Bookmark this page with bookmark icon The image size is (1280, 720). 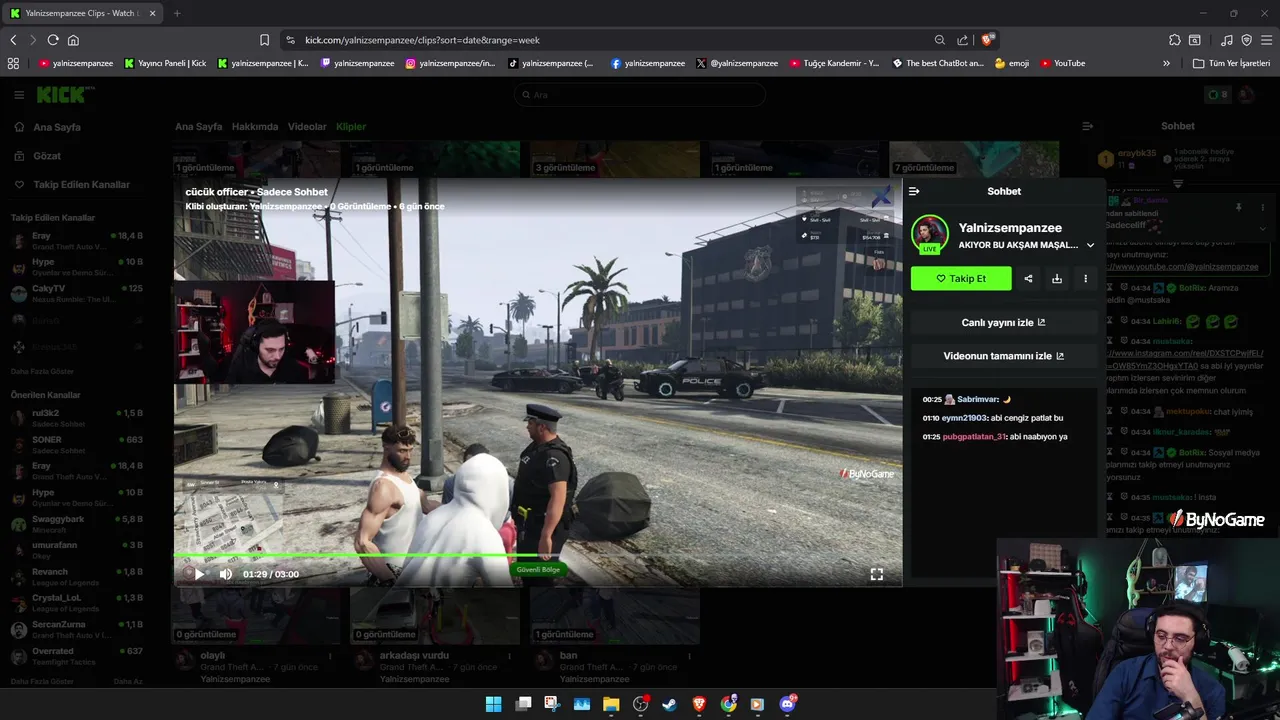(x=264, y=40)
